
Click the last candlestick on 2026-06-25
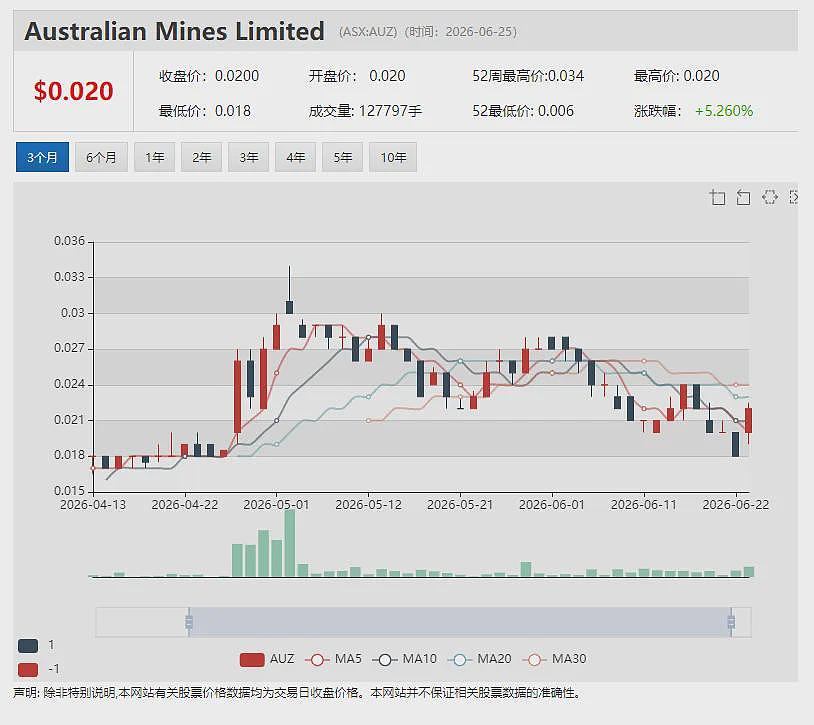tap(749, 420)
